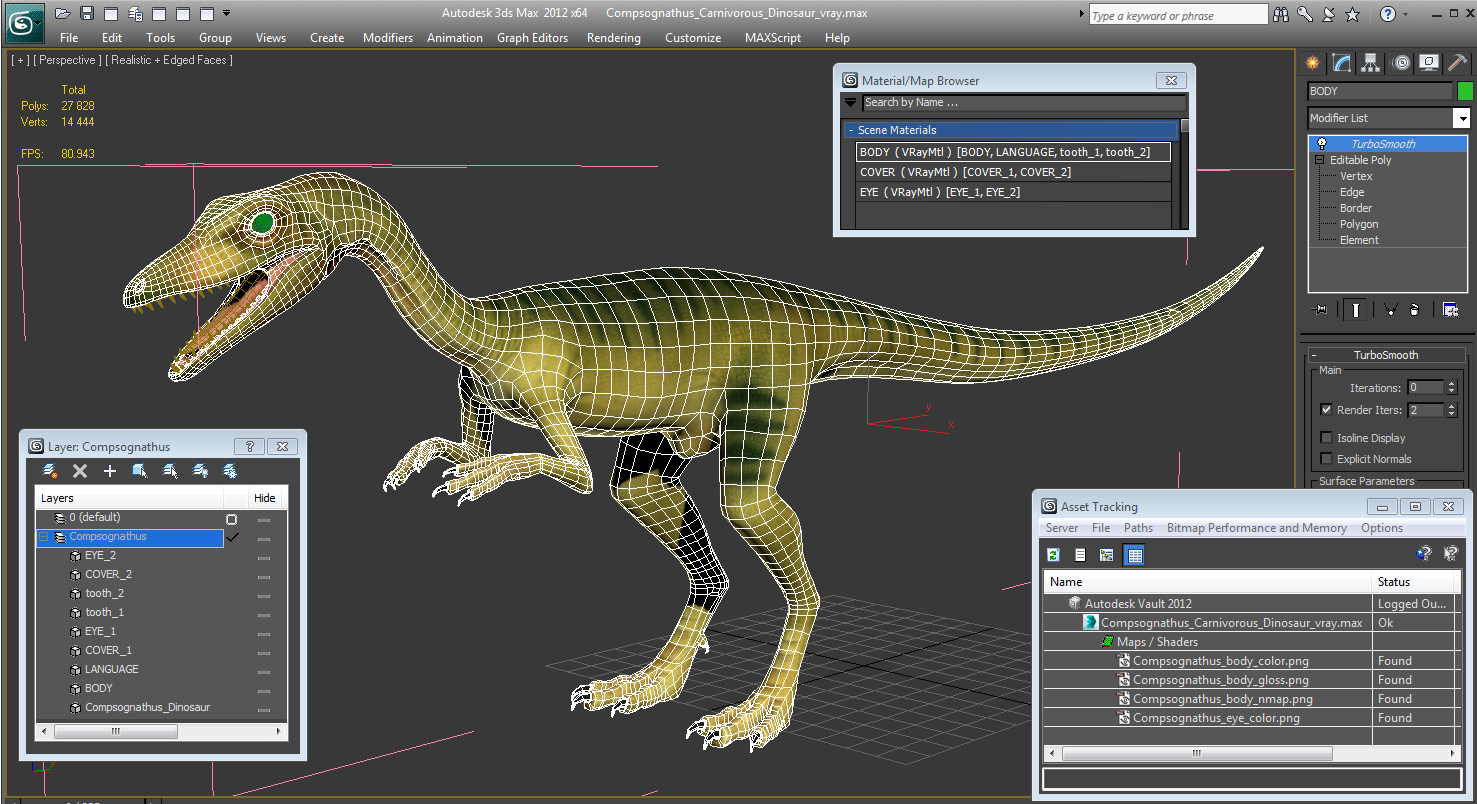Click Delete Layer X icon
This screenshot has width=1477, height=804.
[x=80, y=471]
